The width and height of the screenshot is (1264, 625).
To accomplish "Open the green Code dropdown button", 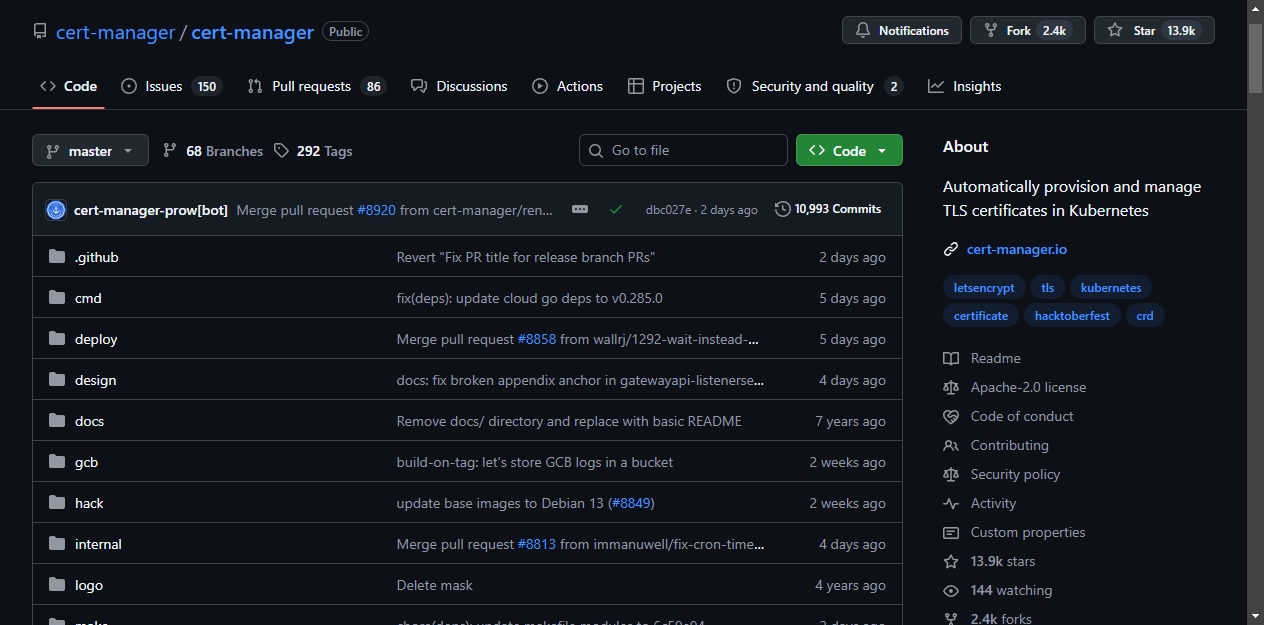I will [x=849, y=151].
